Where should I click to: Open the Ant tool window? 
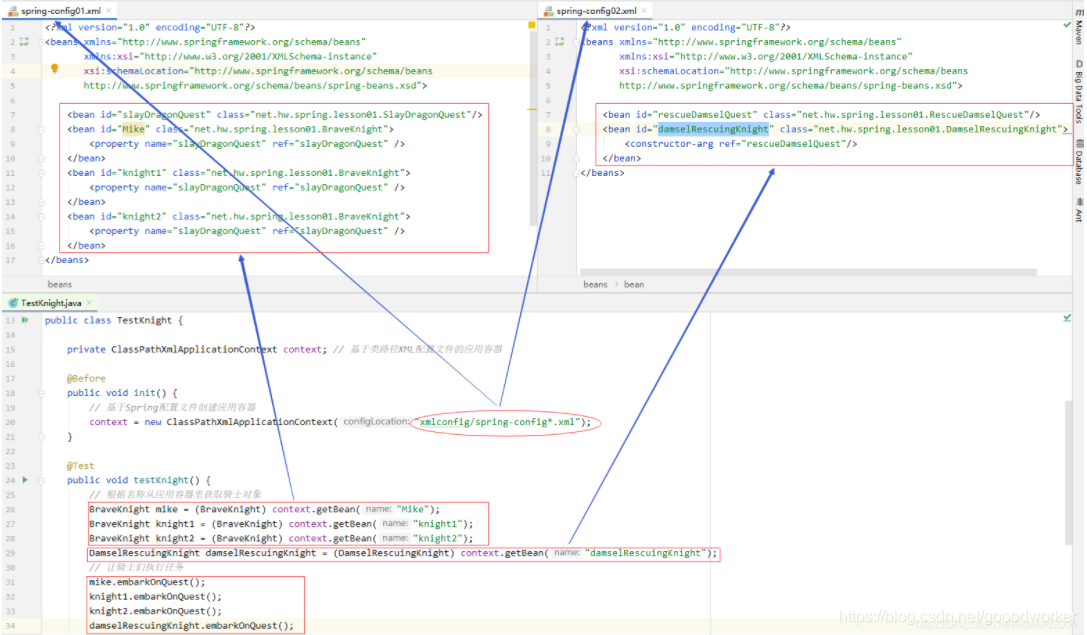[x=1079, y=211]
